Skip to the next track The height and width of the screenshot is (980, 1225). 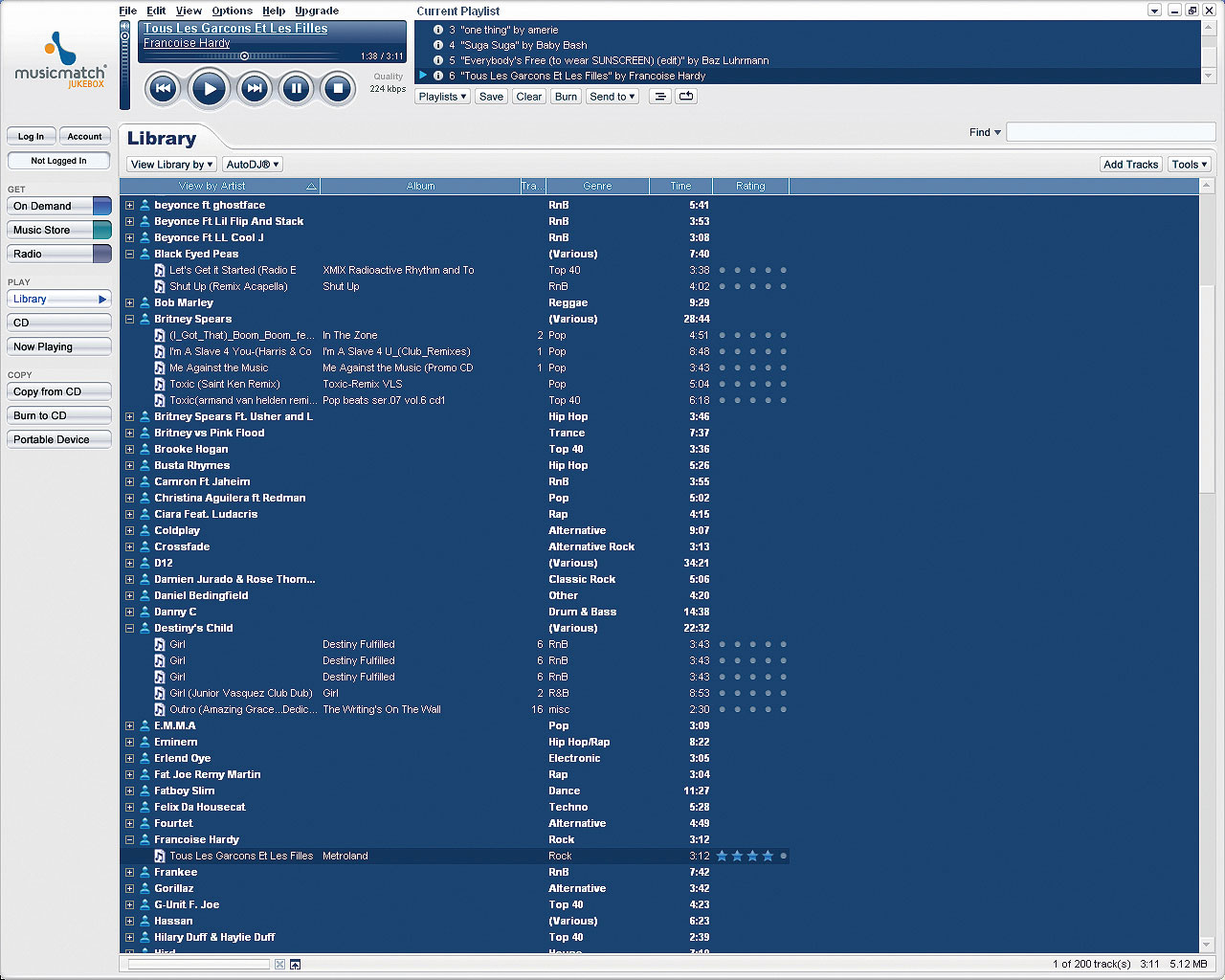pyautogui.click(x=254, y=89)
